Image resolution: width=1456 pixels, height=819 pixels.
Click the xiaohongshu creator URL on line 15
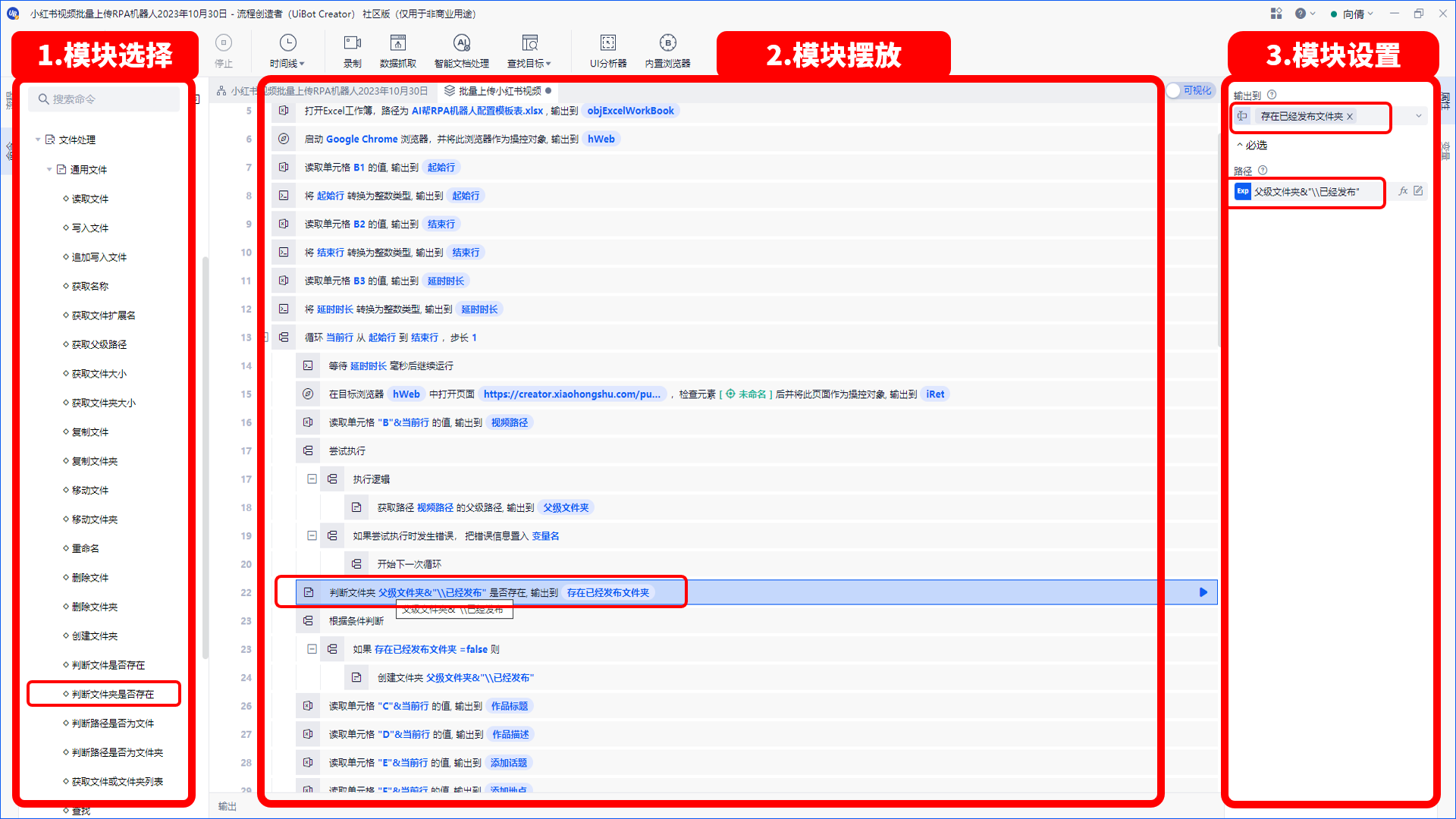572,394
